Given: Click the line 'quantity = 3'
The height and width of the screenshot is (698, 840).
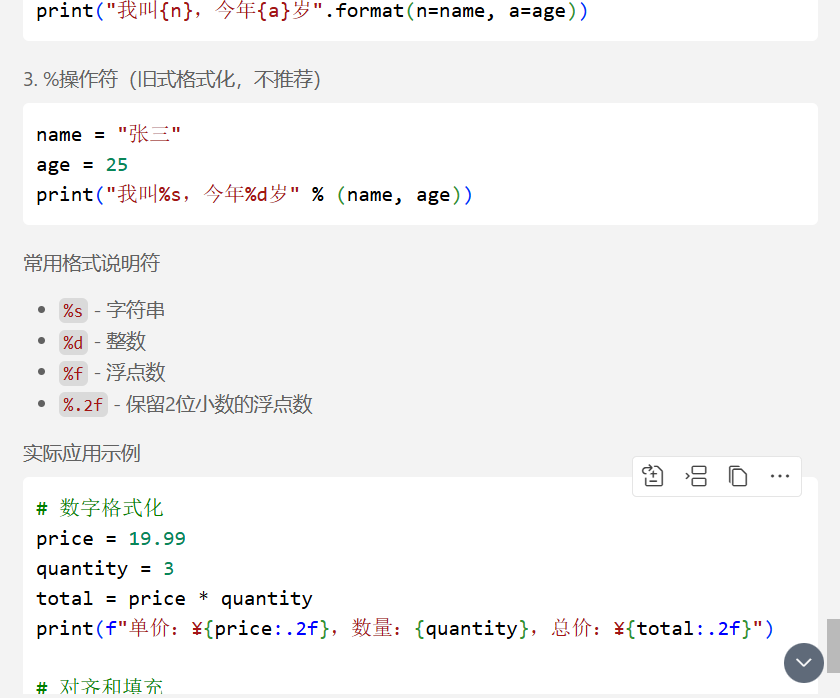Looking at the screenshot, I should point(105,568).
